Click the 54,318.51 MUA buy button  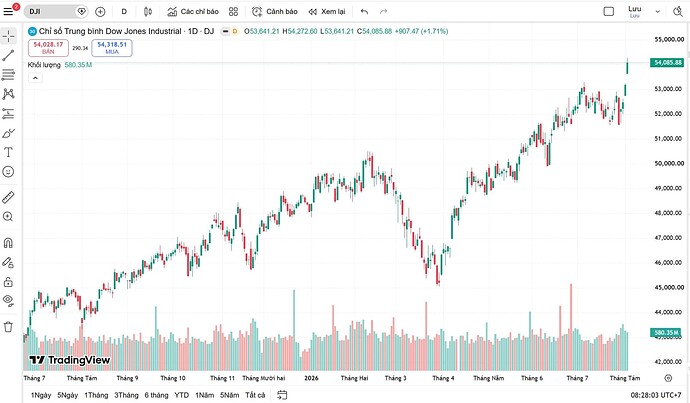(x=112, y=48)
